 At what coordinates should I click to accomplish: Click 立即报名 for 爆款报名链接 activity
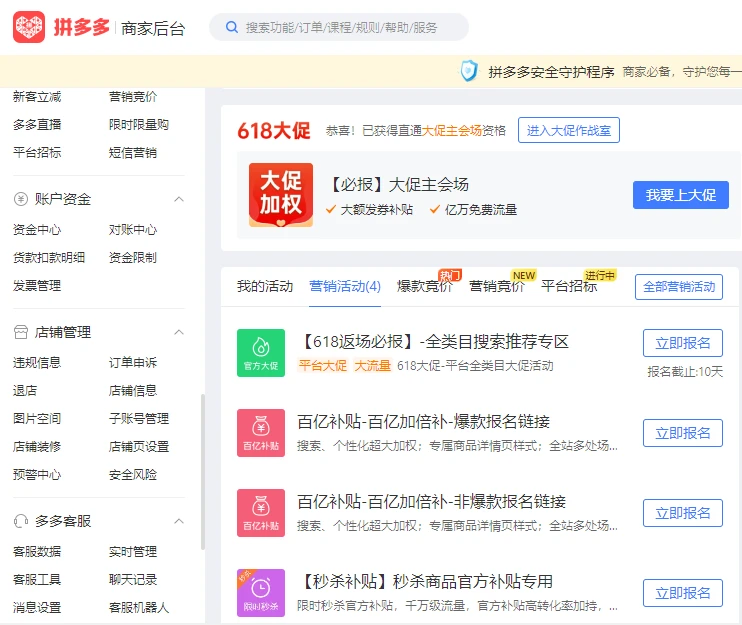point(683,433)
